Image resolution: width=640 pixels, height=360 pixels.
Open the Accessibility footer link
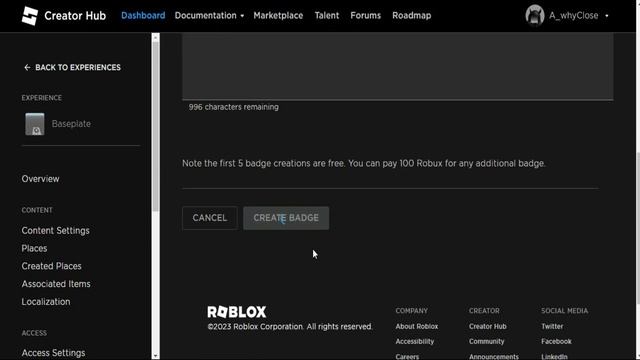pos(415,342)
